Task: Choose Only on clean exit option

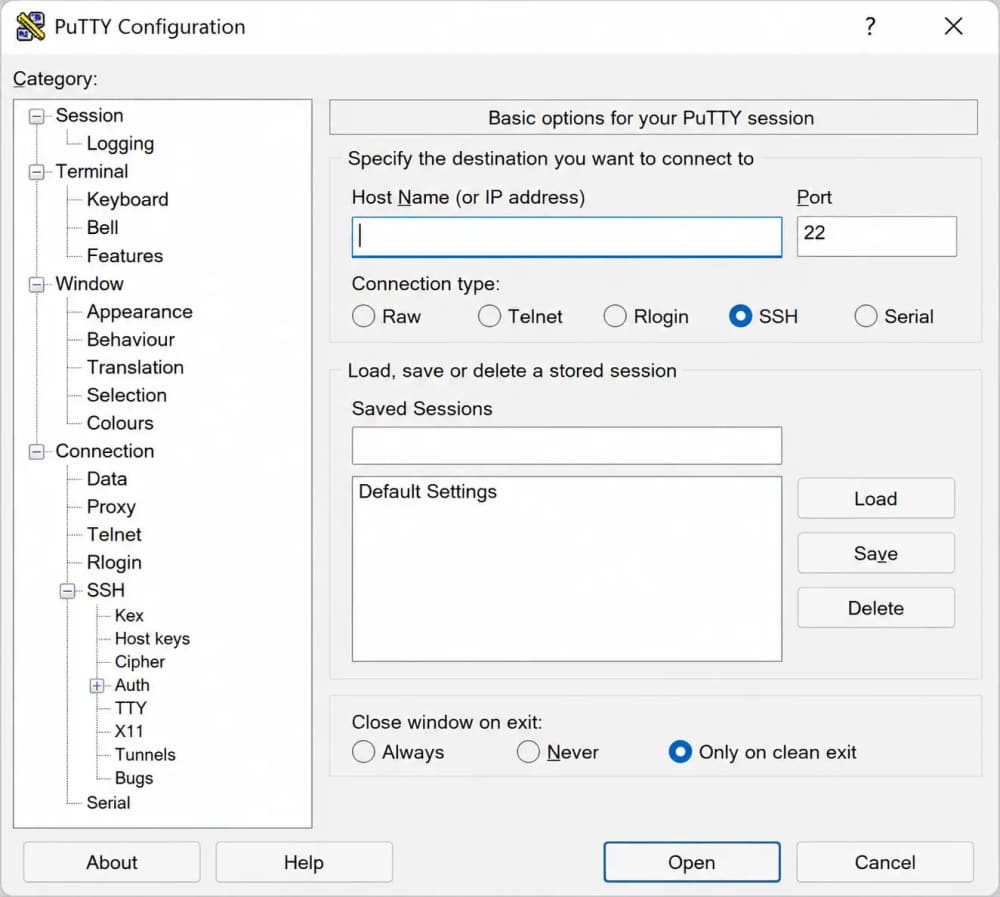Action: (680, 752)
